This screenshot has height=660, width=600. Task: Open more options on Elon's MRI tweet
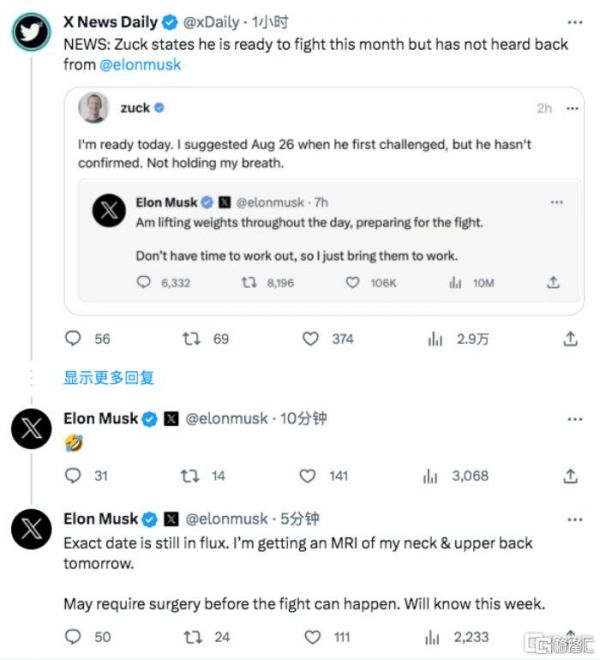coord(570,519)
